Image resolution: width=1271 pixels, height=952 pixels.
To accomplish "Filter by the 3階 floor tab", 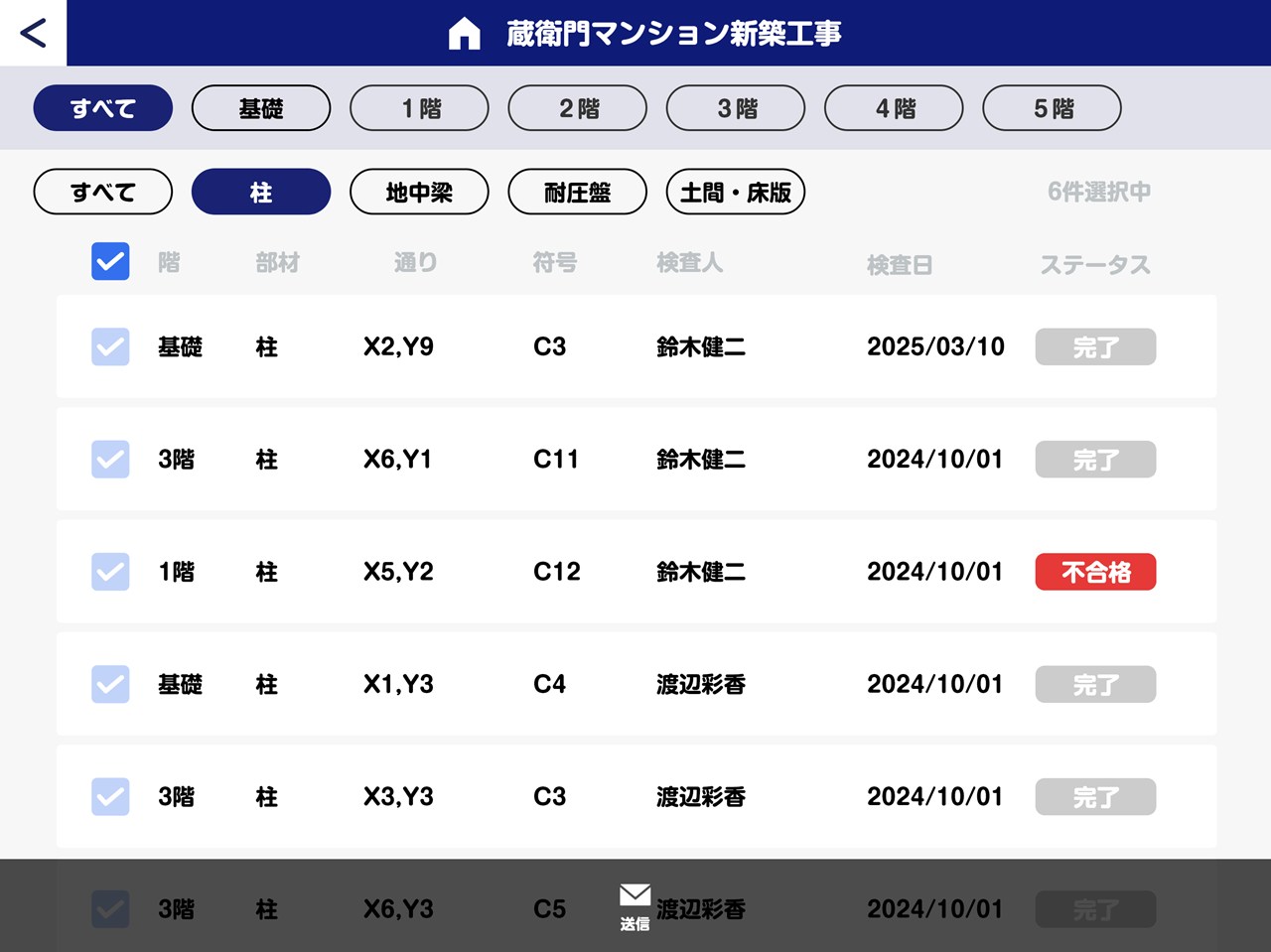I will [x=735, y=108].
